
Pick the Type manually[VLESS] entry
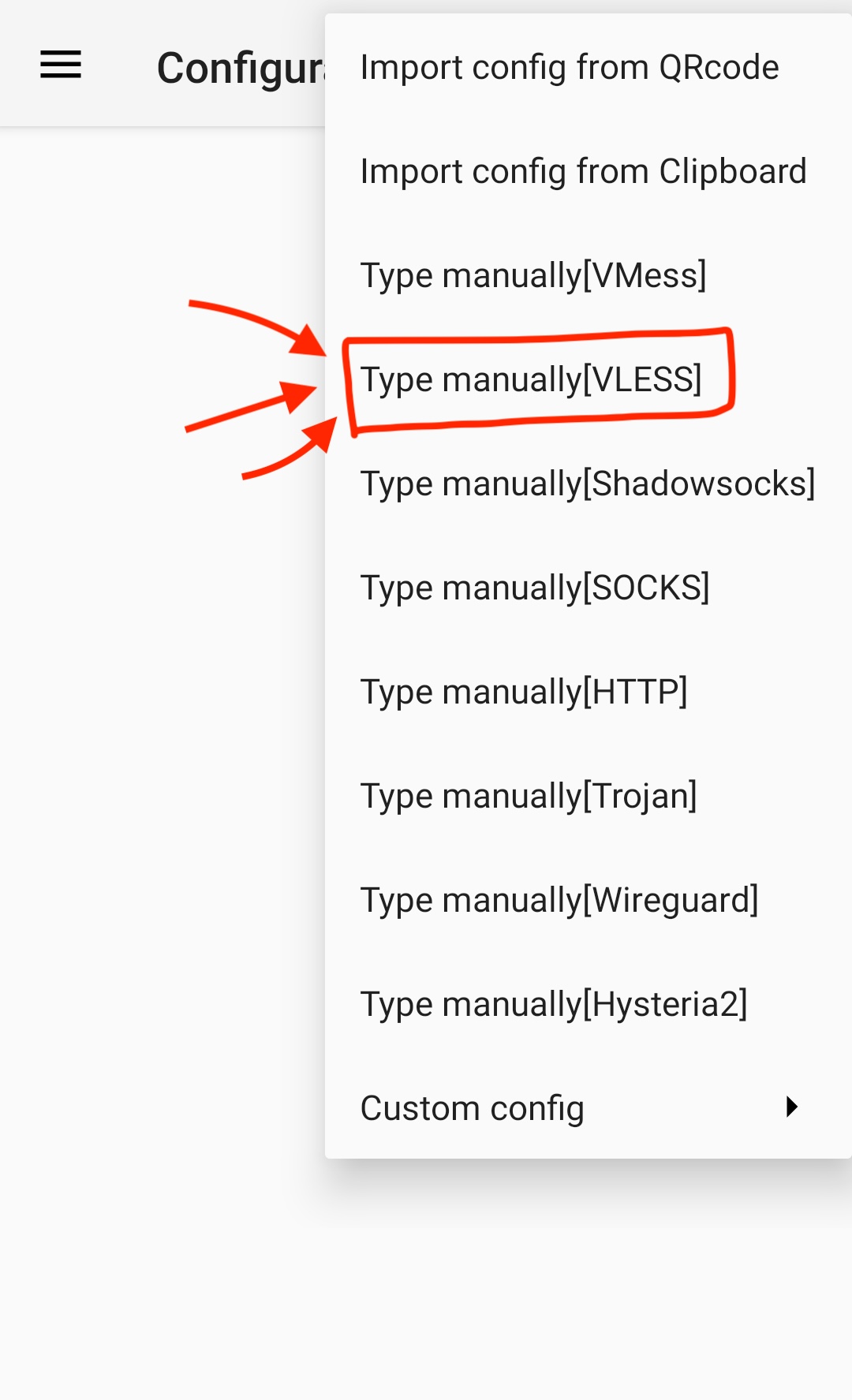point(531,380)
